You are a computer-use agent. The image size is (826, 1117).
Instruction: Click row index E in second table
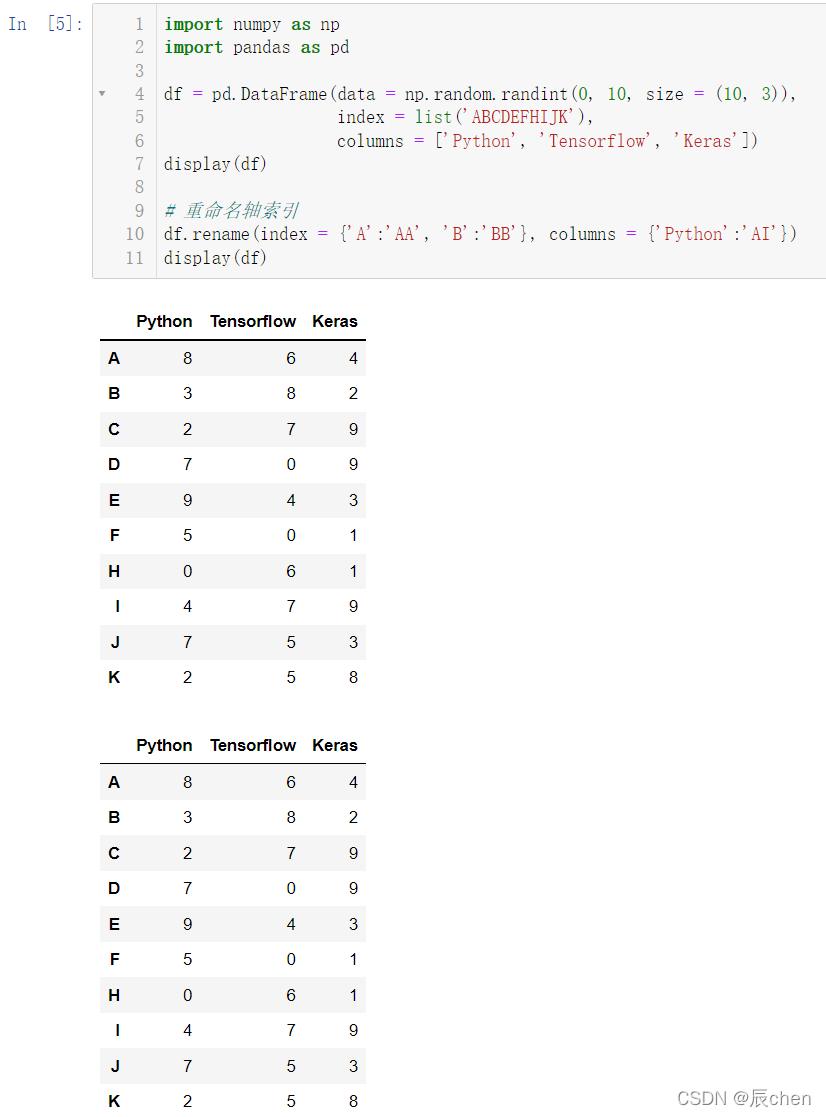coord(114,924)
